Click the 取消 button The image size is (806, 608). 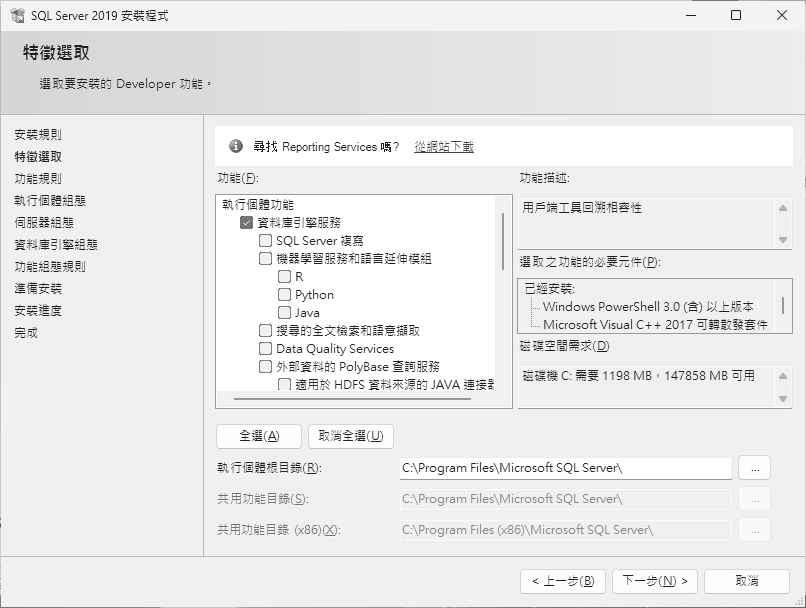click(747, 581)
